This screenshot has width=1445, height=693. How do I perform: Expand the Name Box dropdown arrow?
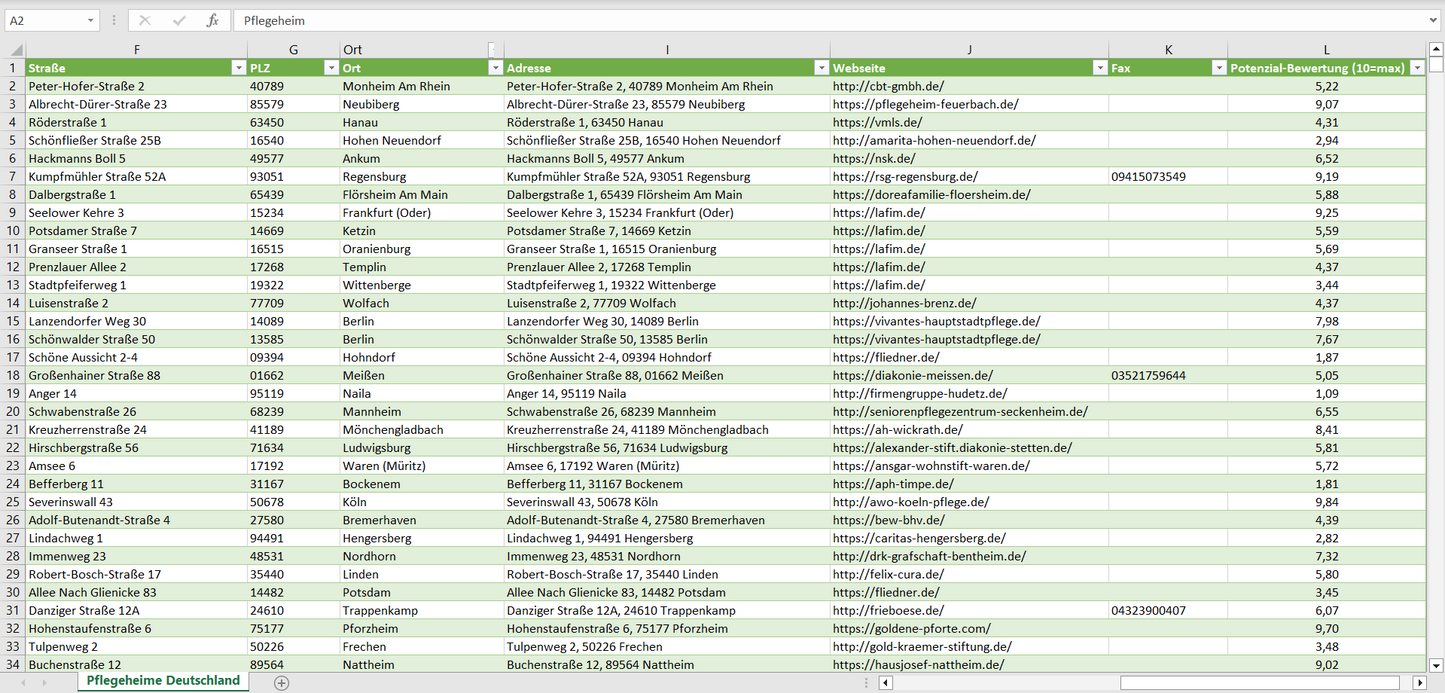click(91, 20)
